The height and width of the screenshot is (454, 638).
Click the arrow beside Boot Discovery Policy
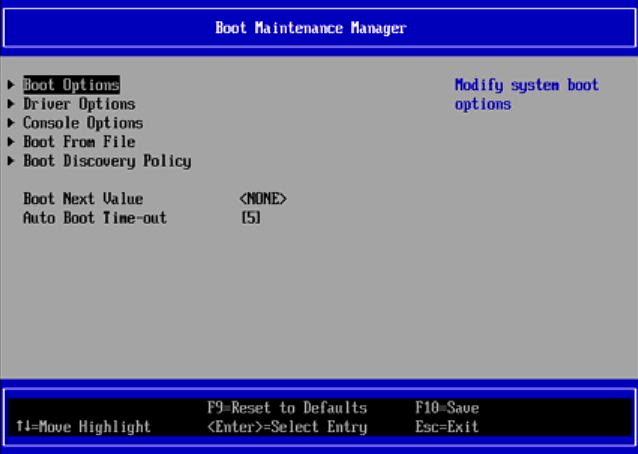[11, 161]
